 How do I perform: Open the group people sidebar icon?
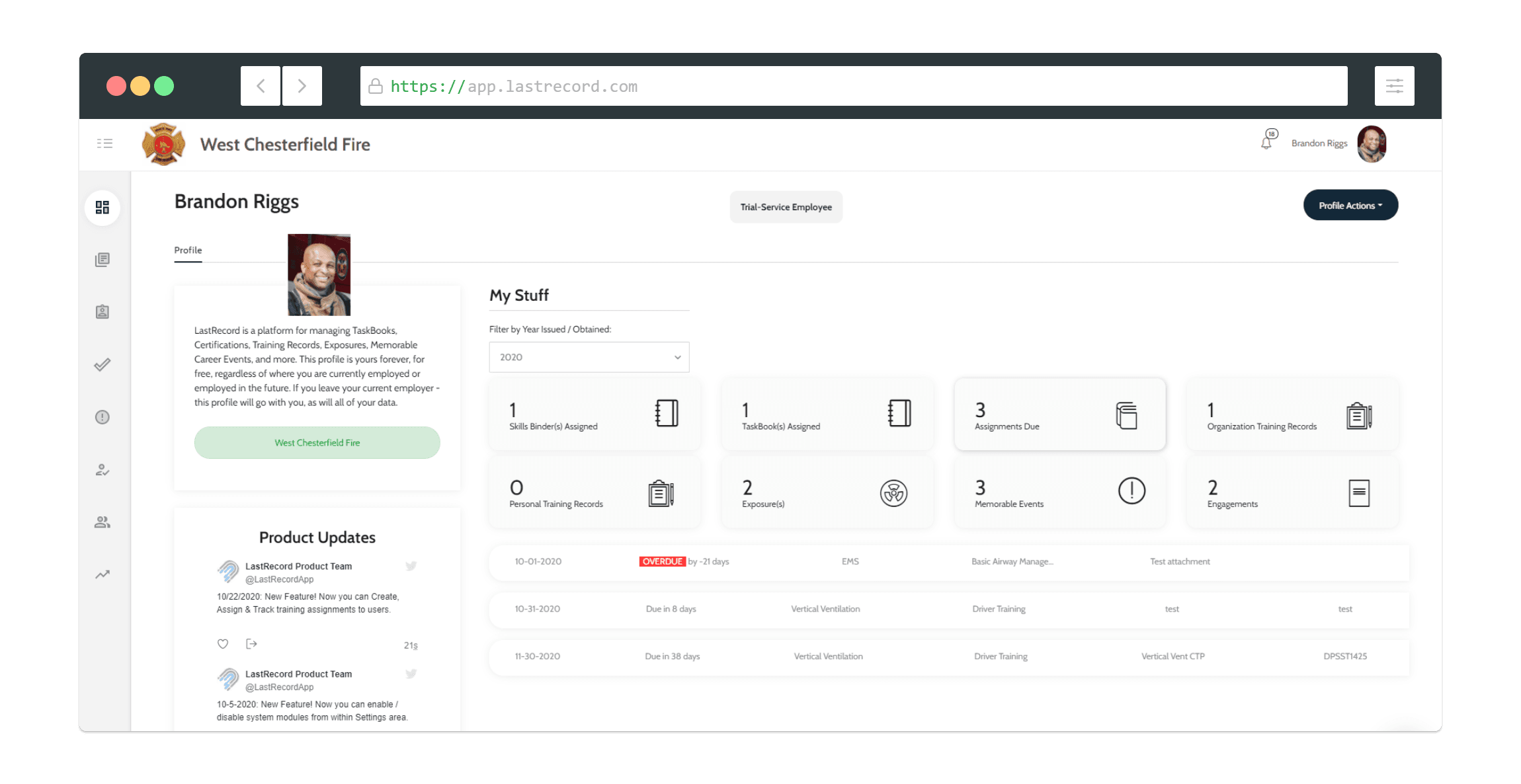(x=103, y=522)
